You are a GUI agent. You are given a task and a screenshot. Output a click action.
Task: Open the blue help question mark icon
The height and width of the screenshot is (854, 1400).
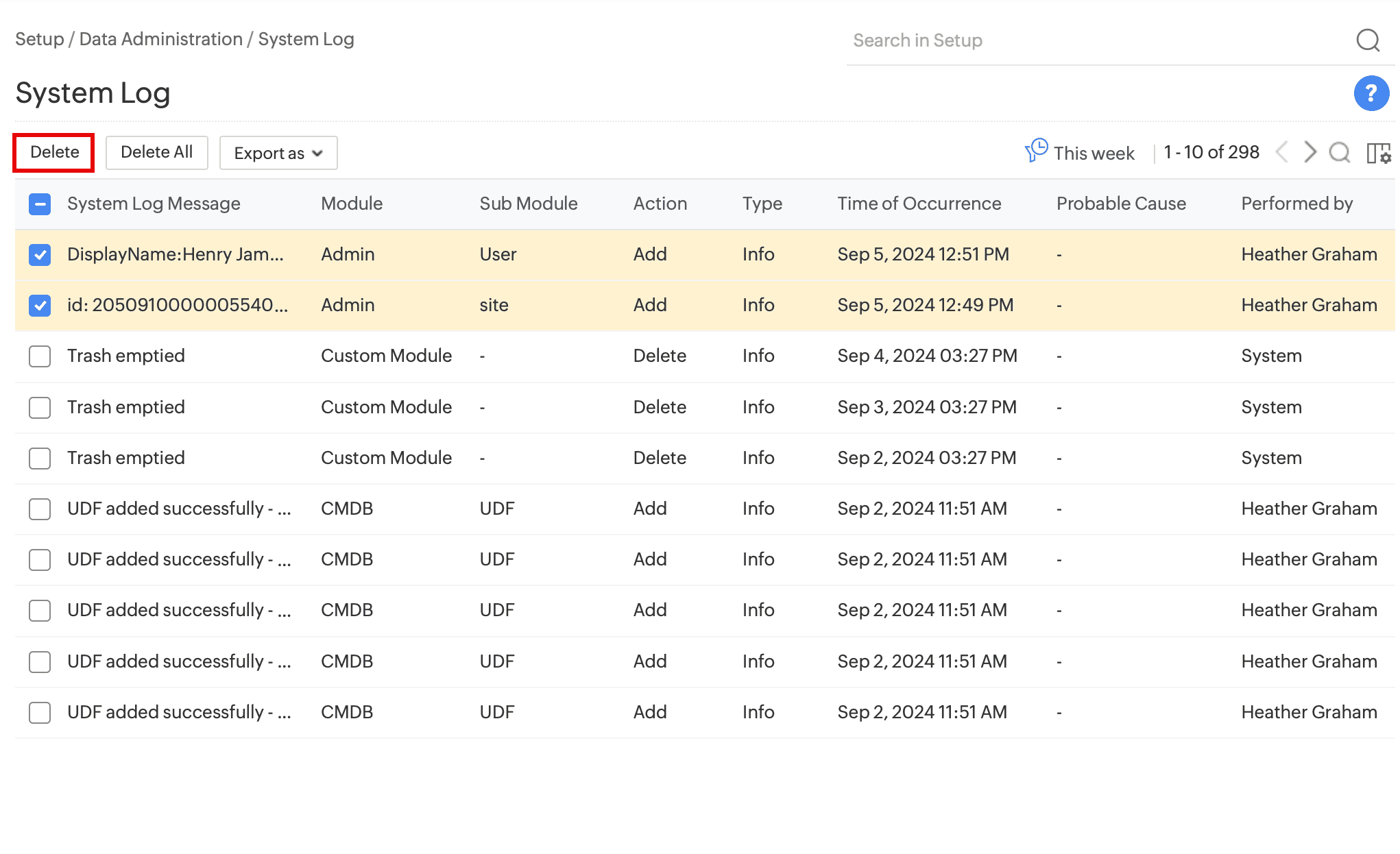pyautogui.click(x=1371, y=93)
